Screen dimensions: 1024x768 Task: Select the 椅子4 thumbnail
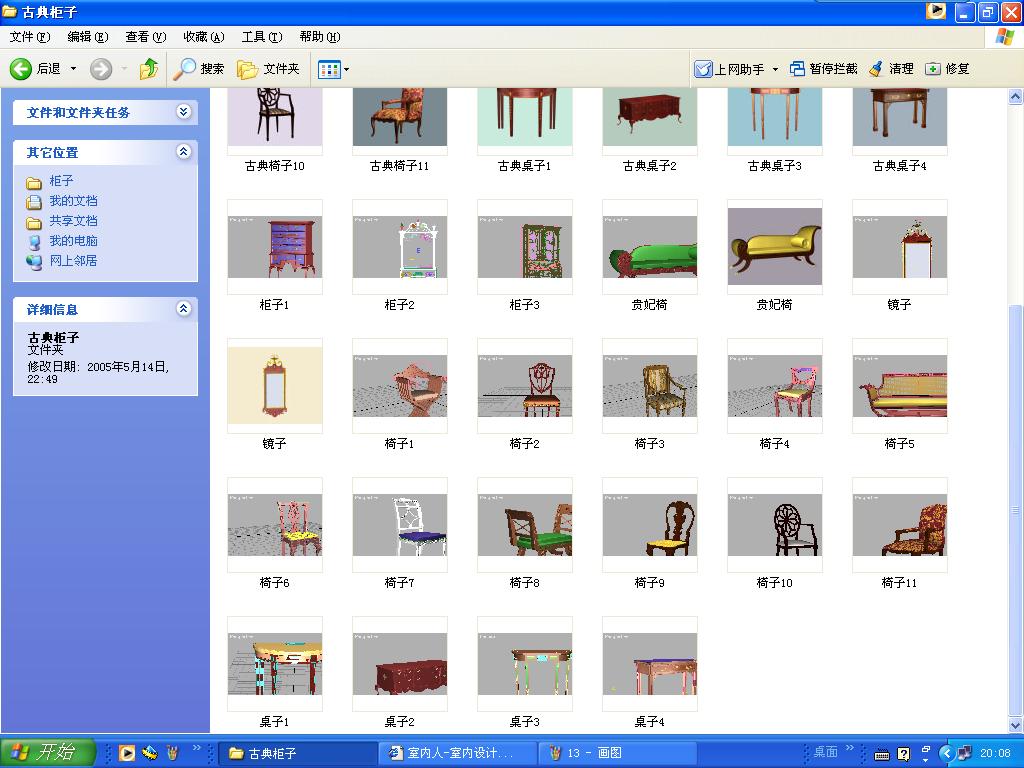tap(775, 386)
